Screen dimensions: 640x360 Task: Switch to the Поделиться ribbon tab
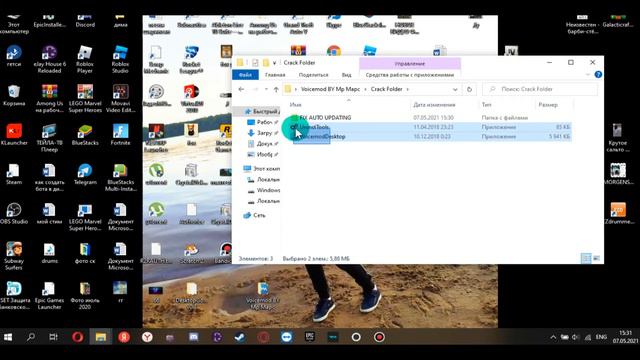[x=313, y=75]
